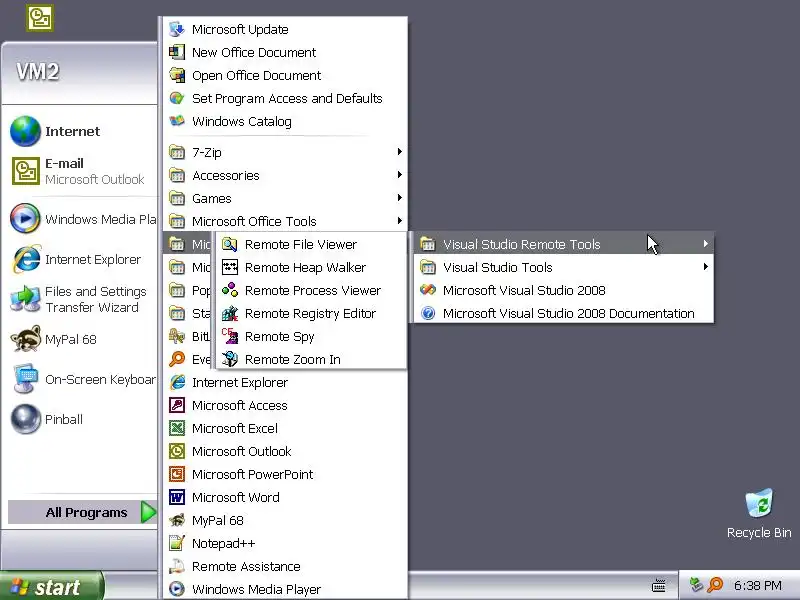The width and height of the screenshot is (800, 600).
Task: Click the orange magnifier tray icon
Action: [715, 585]
